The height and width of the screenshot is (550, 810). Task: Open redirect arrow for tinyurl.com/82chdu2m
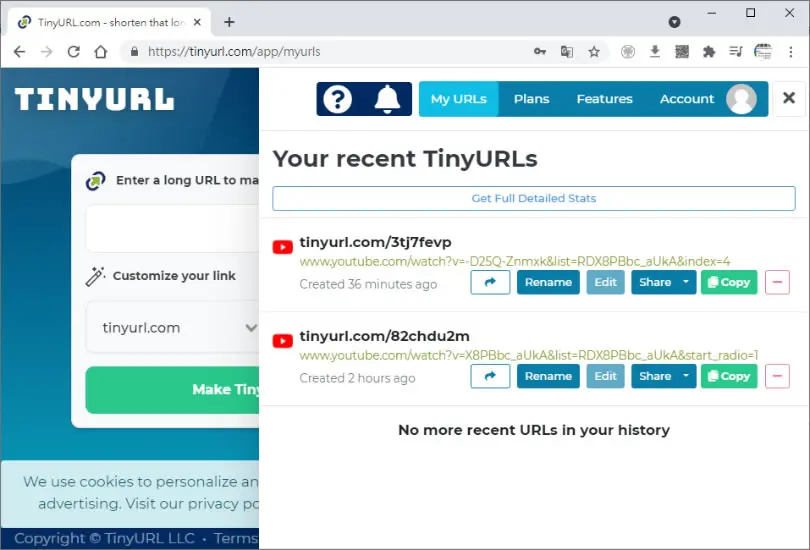[x=490, y=376]
